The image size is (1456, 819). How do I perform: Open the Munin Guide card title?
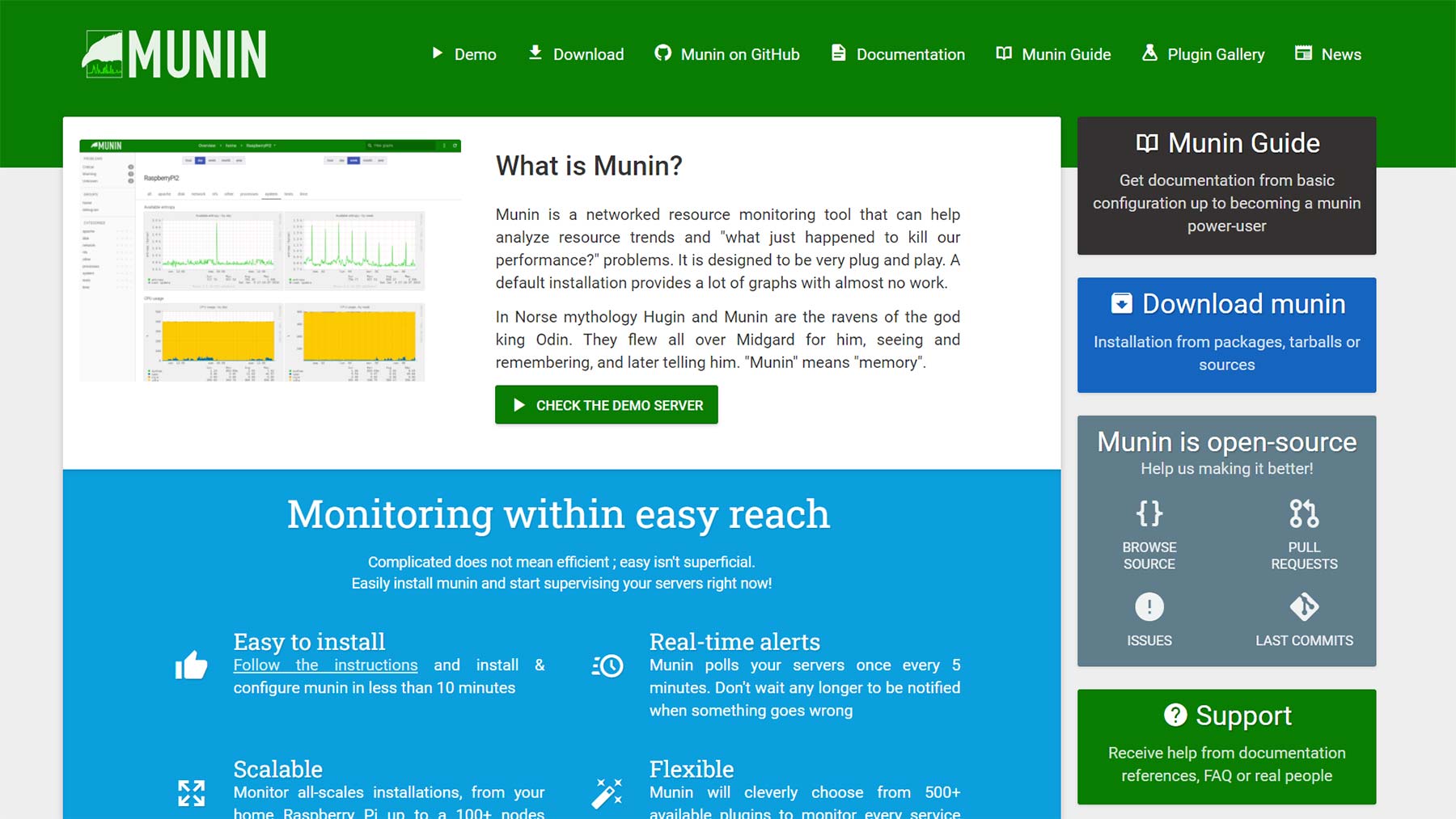point(1244,143)
